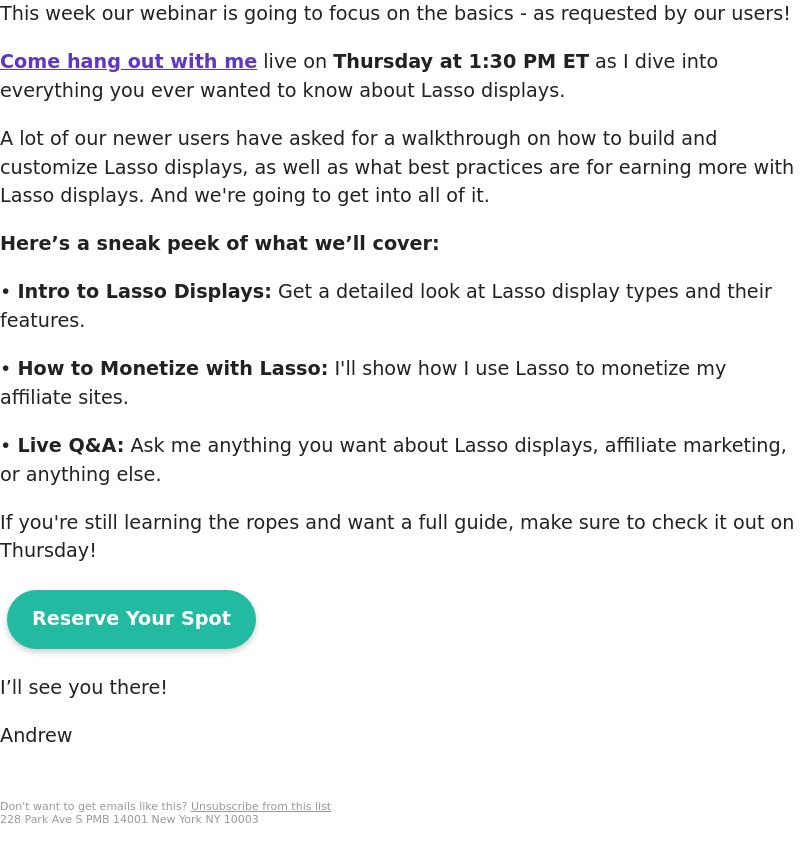Click the 'Thursday!' word above the button
This screenshot has width=800, height=856.
tap(48, 551)
